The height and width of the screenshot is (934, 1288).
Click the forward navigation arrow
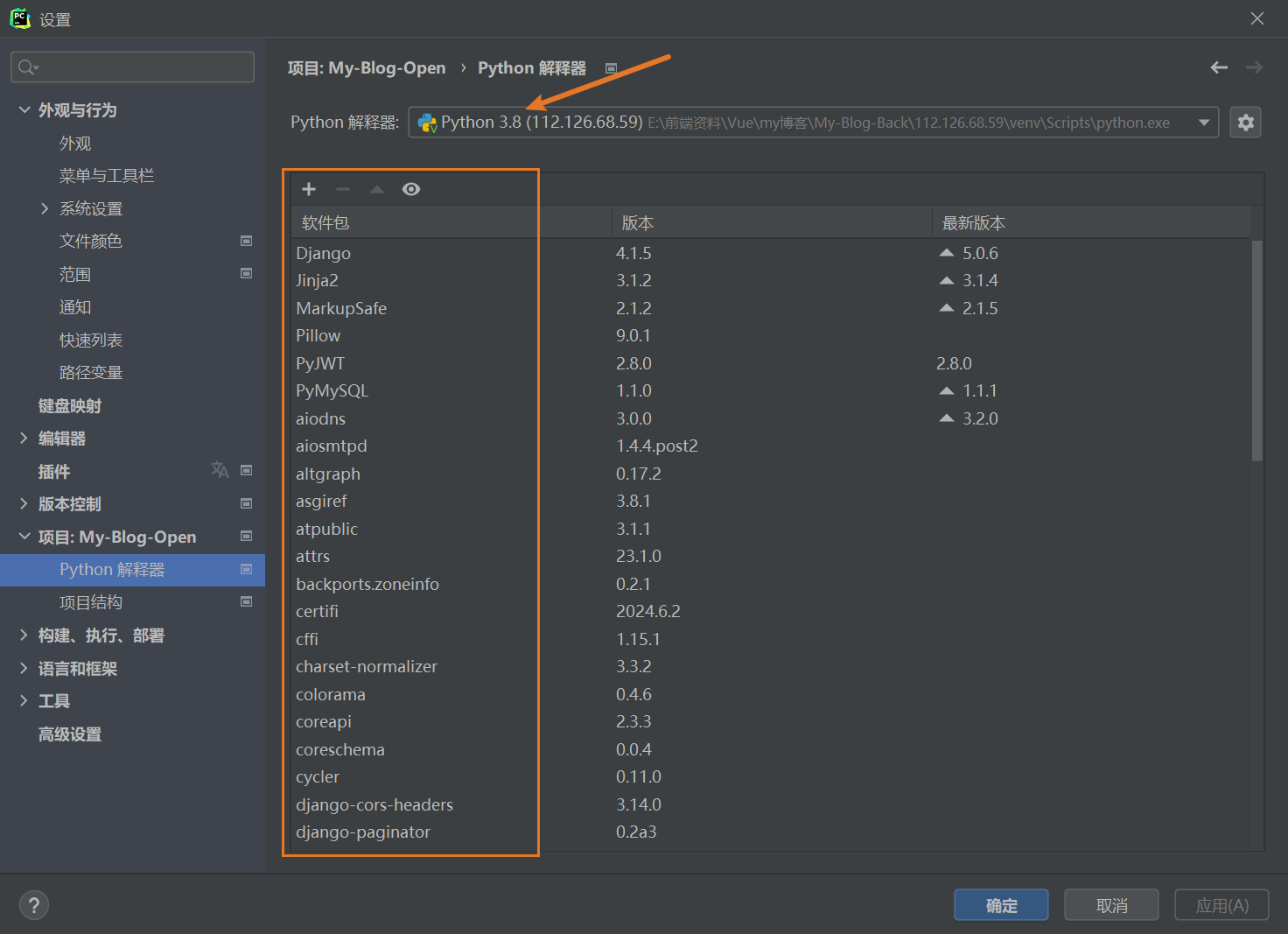tap(1254, 67)
